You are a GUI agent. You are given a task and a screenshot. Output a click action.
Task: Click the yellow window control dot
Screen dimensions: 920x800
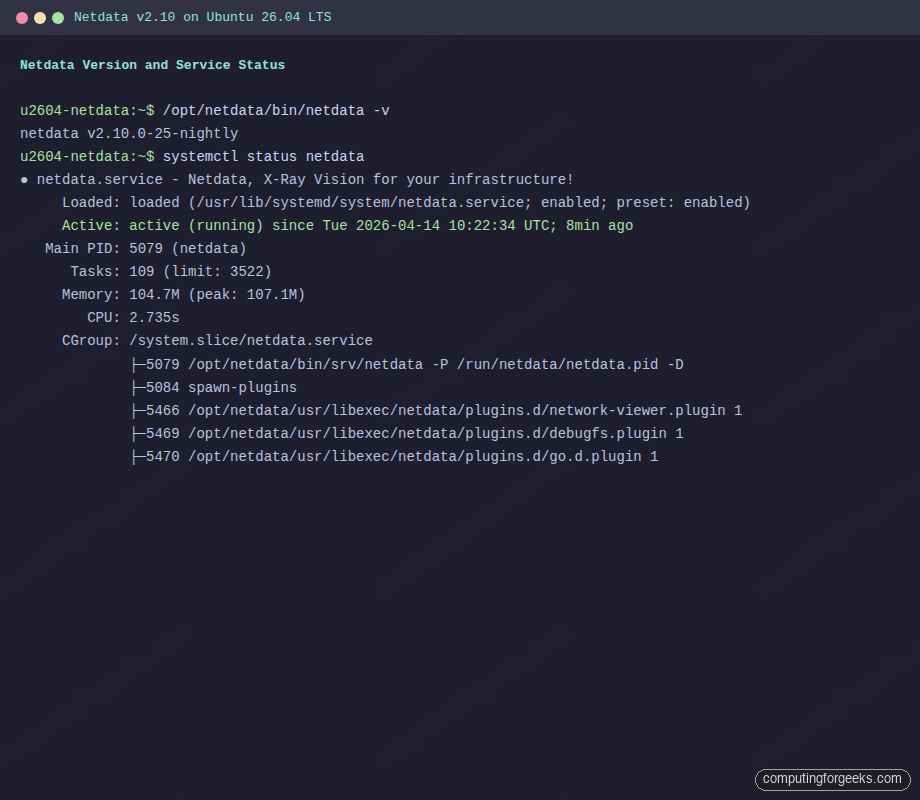pyautogui.click(x=40, y=17)
